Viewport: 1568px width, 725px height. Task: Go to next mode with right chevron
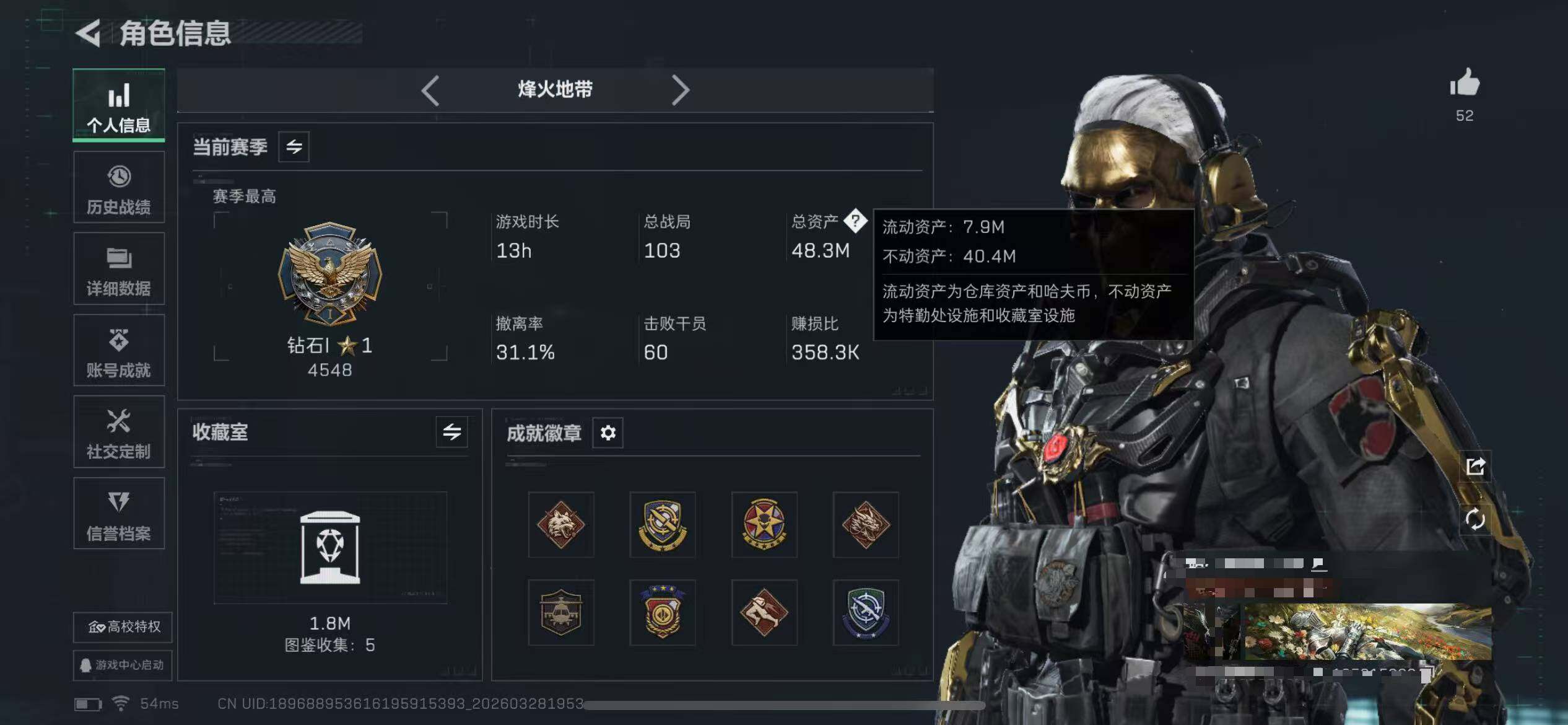pos(680,90)
